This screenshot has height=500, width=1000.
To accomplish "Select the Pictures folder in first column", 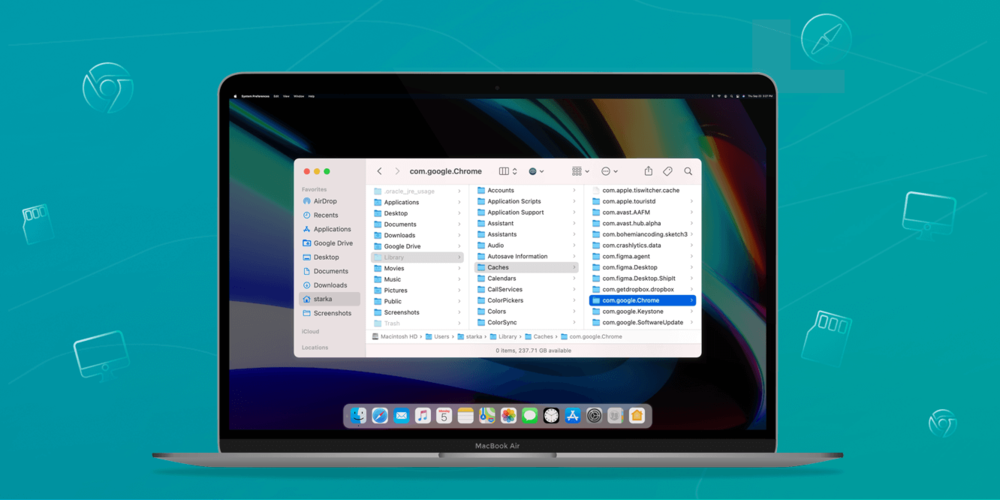I will (x=418, y=290).
